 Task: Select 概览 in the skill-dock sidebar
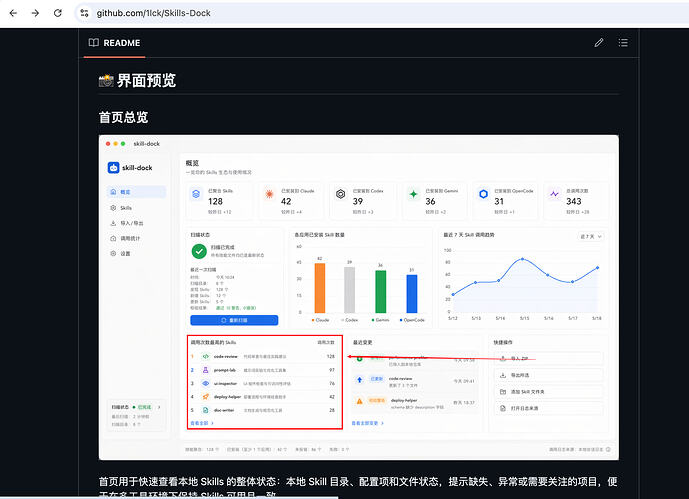tap(137, 192)
